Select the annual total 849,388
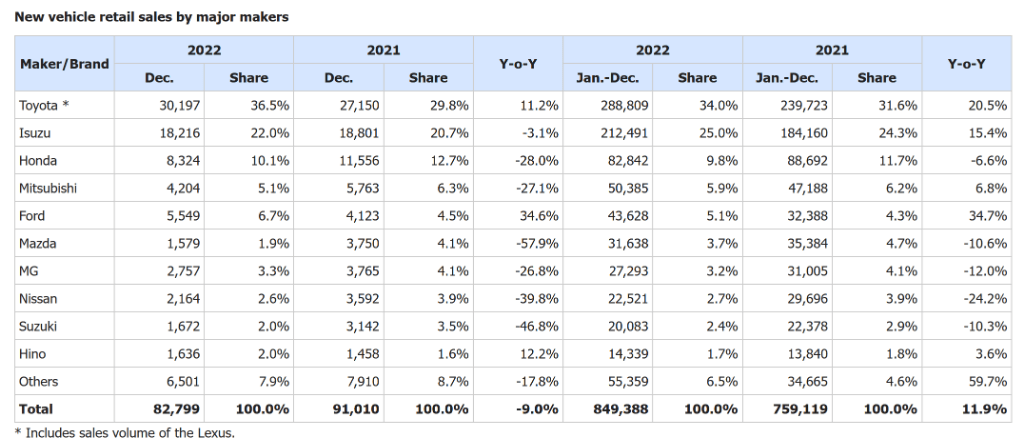 point(622,409)
